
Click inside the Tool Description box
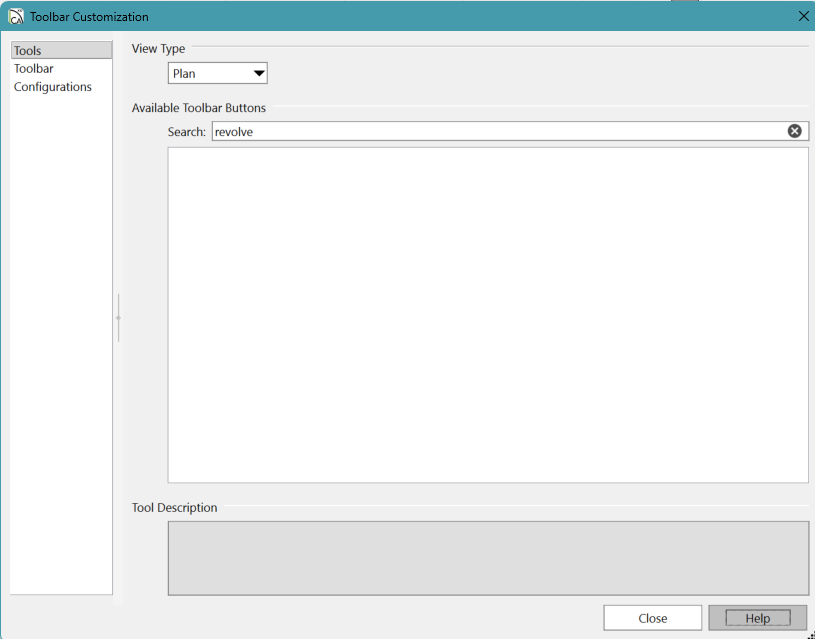point(487,557)
